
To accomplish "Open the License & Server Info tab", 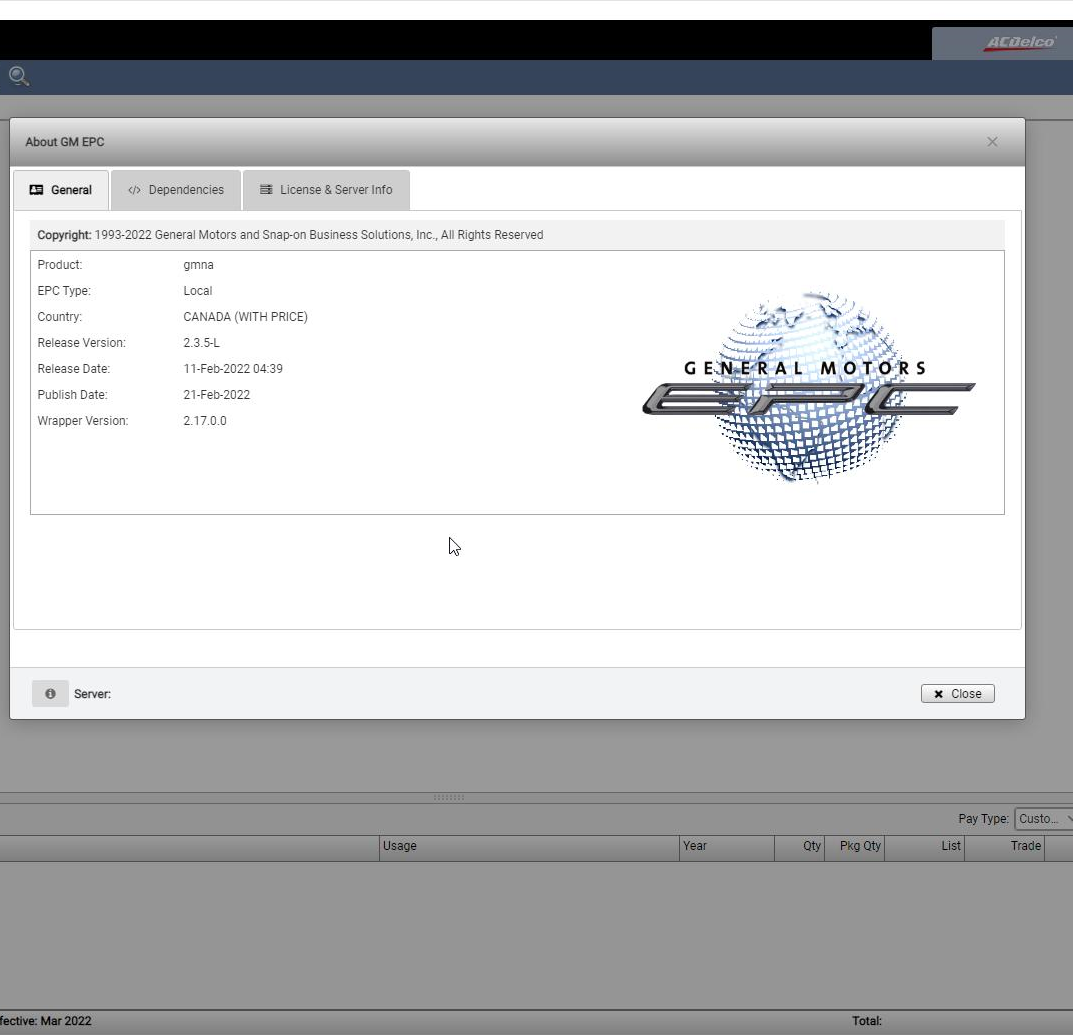I will click(326, 189).
